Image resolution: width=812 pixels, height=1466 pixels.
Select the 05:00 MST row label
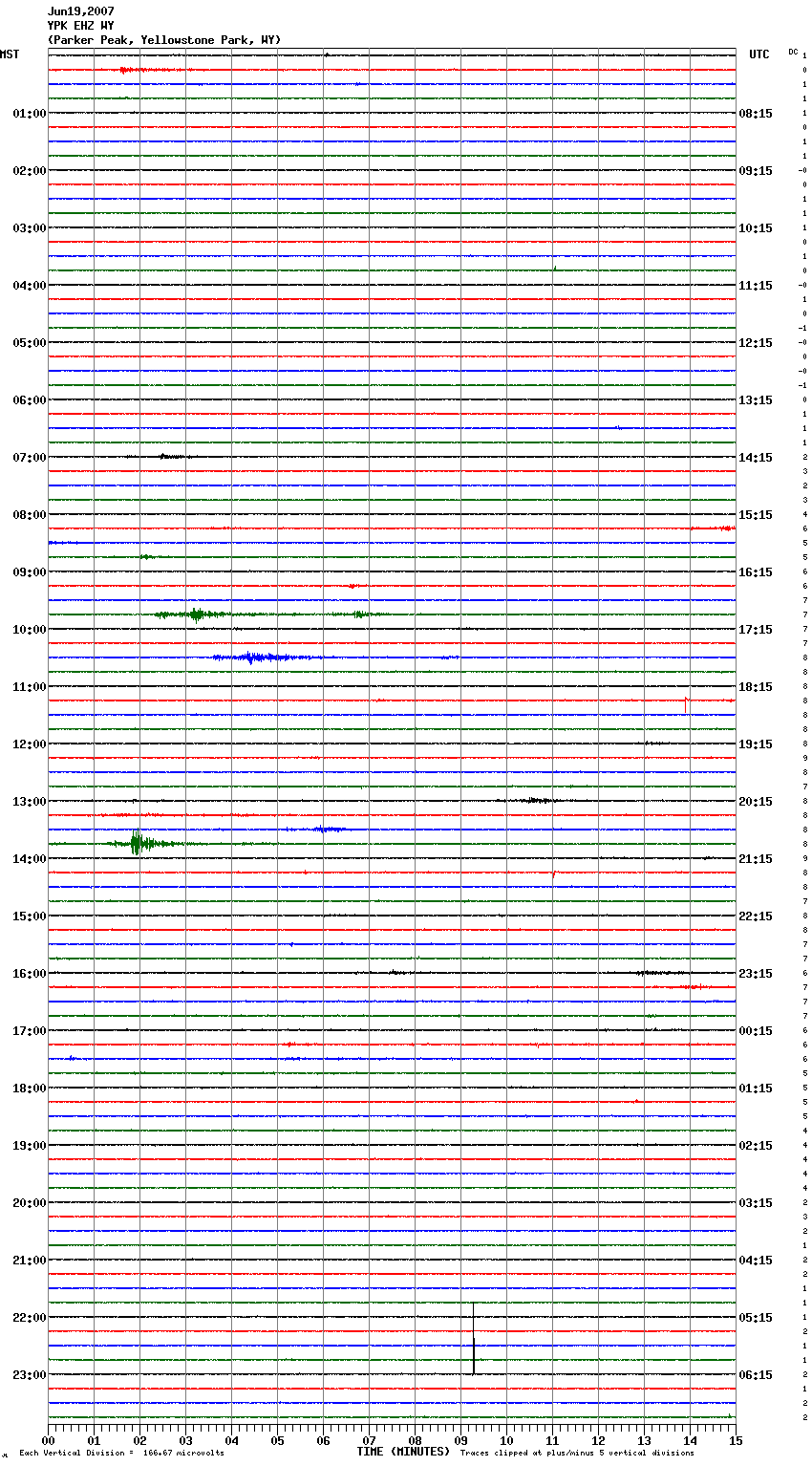click(30, 343)
